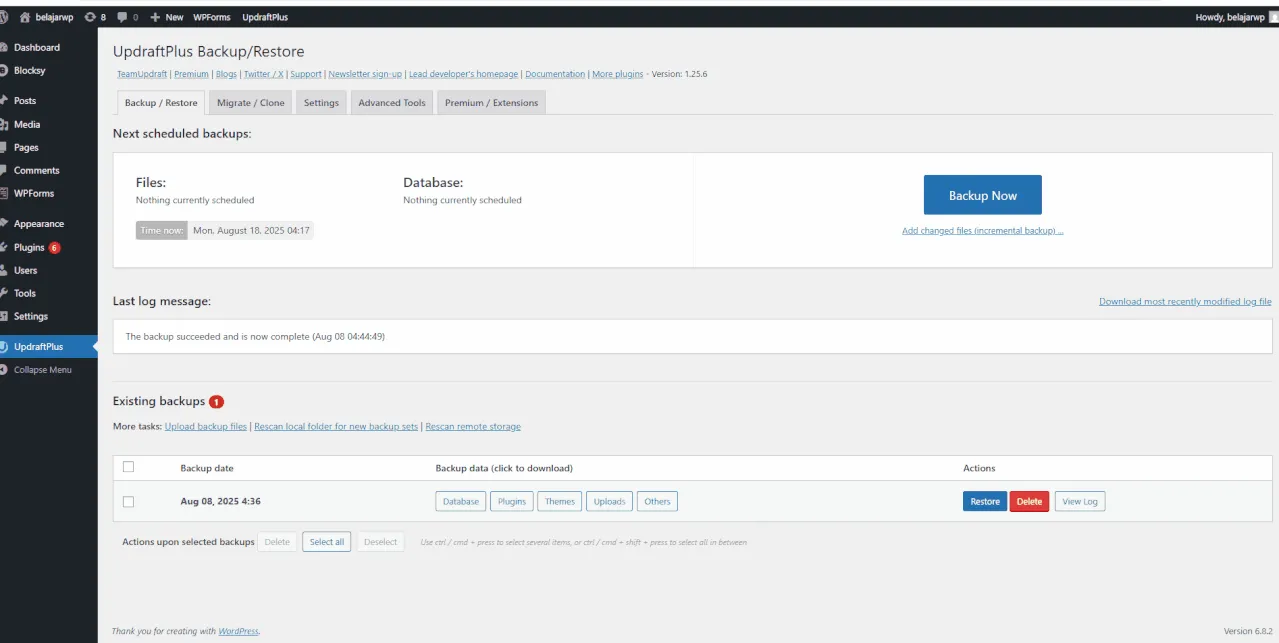
Task: Tick the select-all checkbox in table header
Action: click(x=128, y=467)
